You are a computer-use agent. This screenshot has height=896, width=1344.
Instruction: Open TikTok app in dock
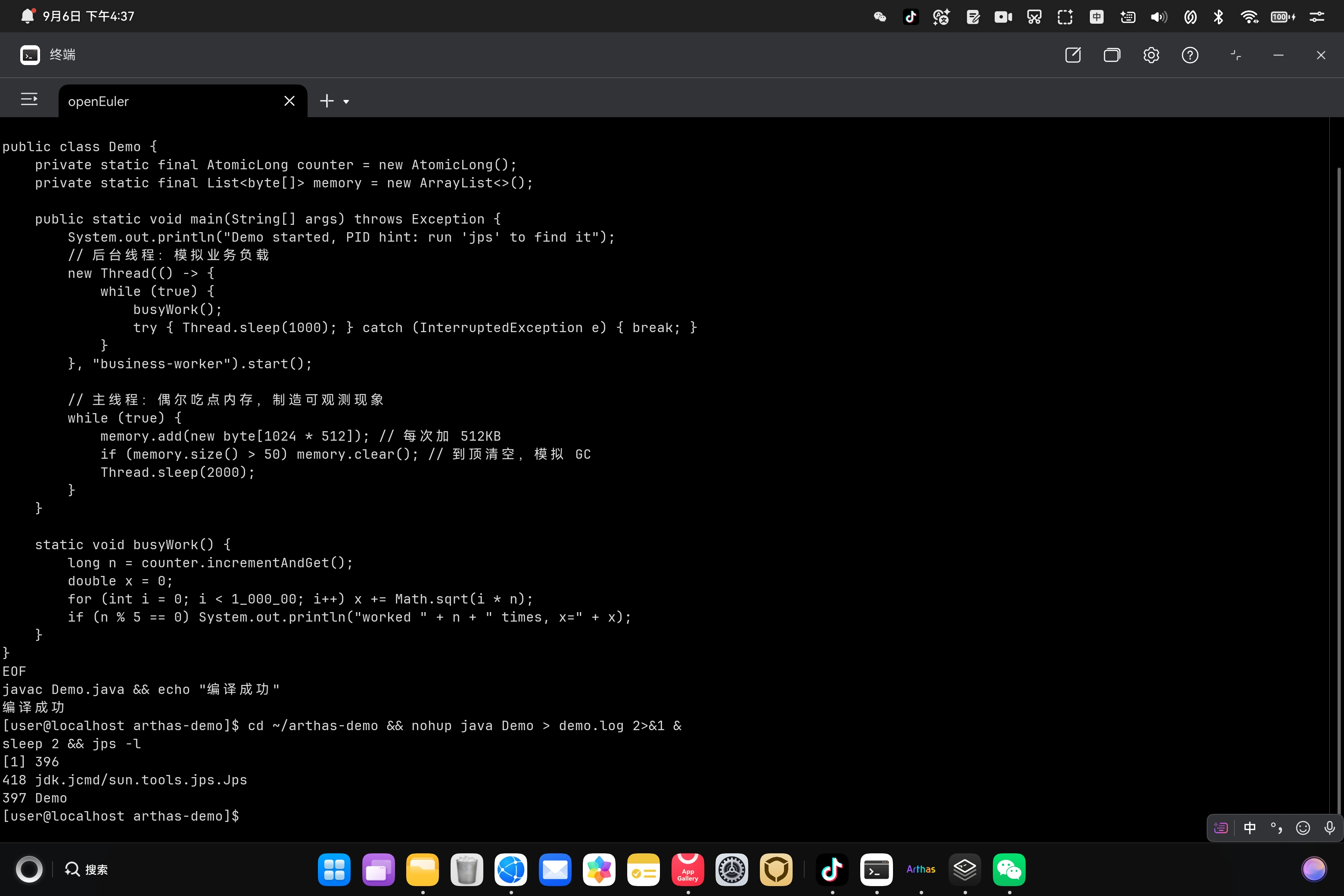832,869
